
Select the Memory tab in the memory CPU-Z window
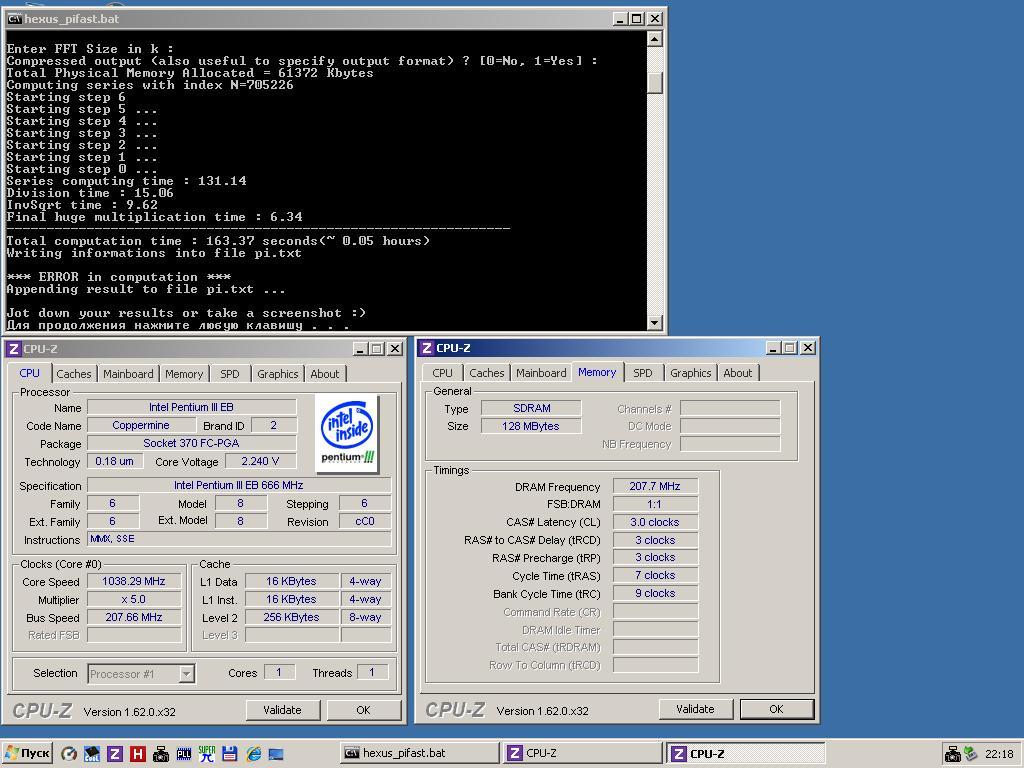click(x=597, y=372)
